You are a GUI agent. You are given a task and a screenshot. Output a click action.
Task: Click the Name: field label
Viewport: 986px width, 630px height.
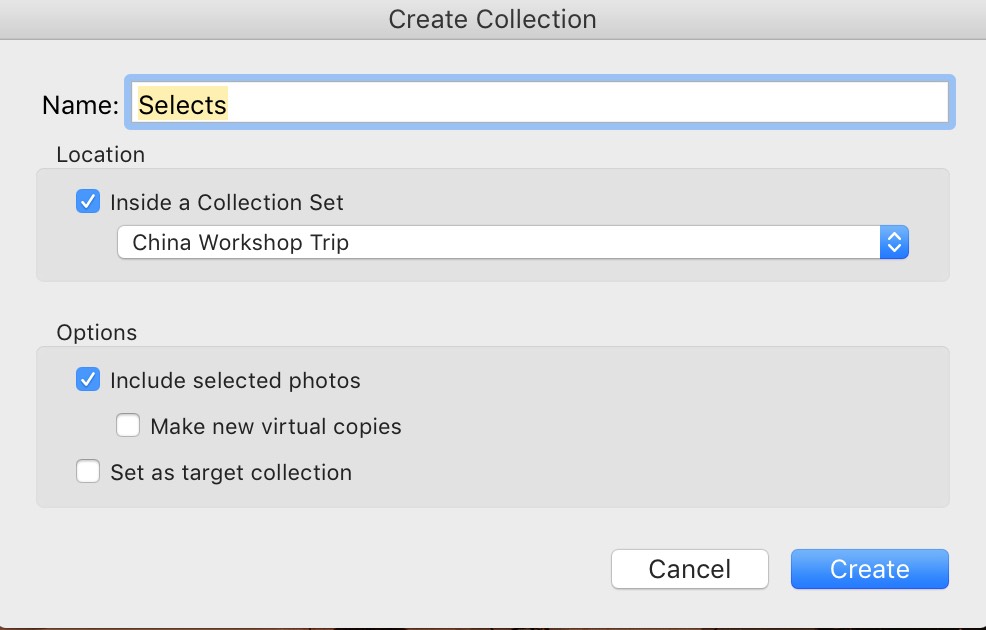point(80,104)
